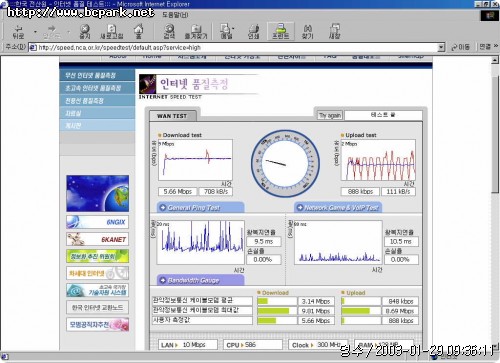This screenshot has width=500, height=363.
Task: Click the Back arrow toolbar icon
Action: pyautogui.click(x=18, y=31)
